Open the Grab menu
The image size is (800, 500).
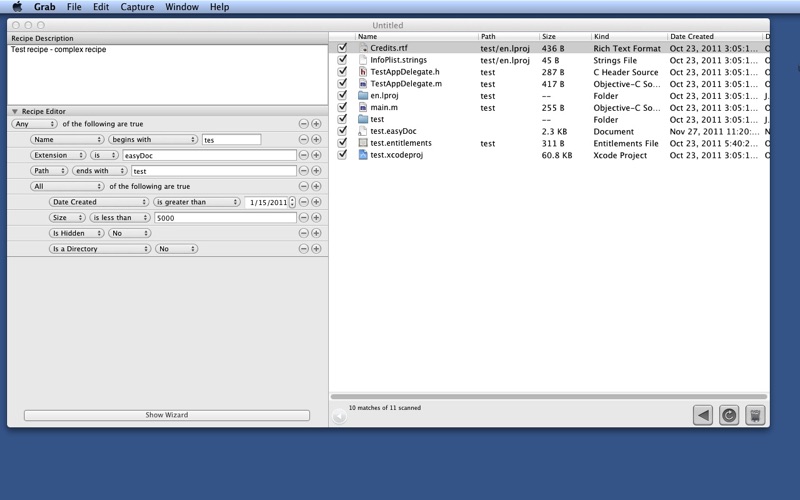[x=45, y=7]
